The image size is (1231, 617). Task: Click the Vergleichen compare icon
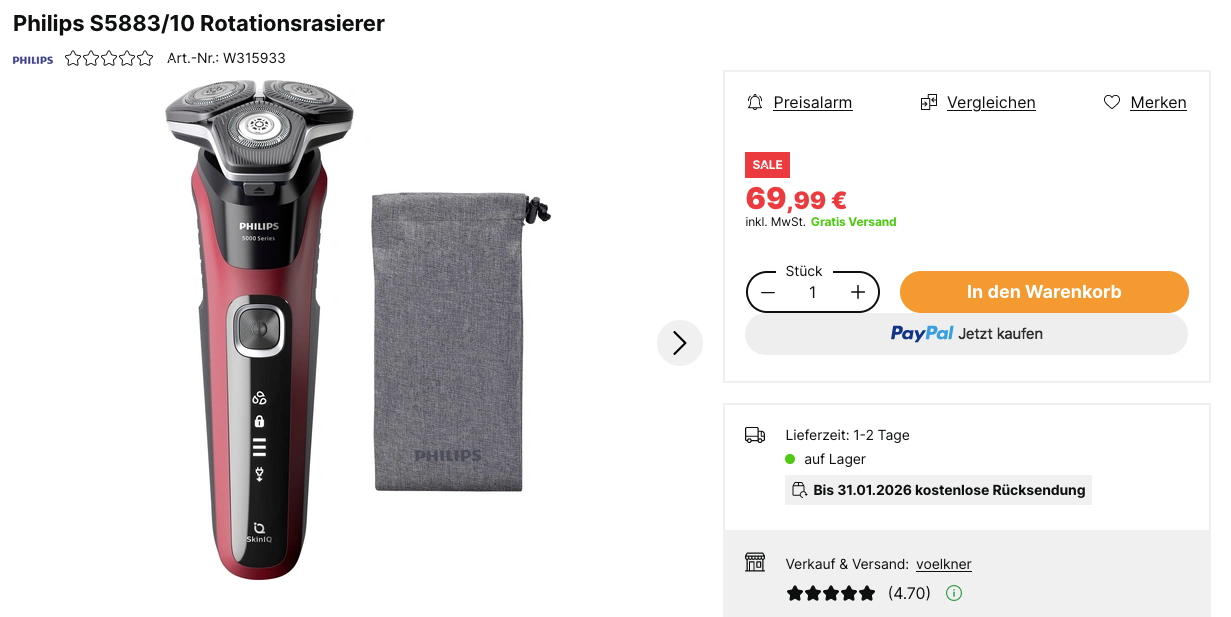click(x=929, y=102)
